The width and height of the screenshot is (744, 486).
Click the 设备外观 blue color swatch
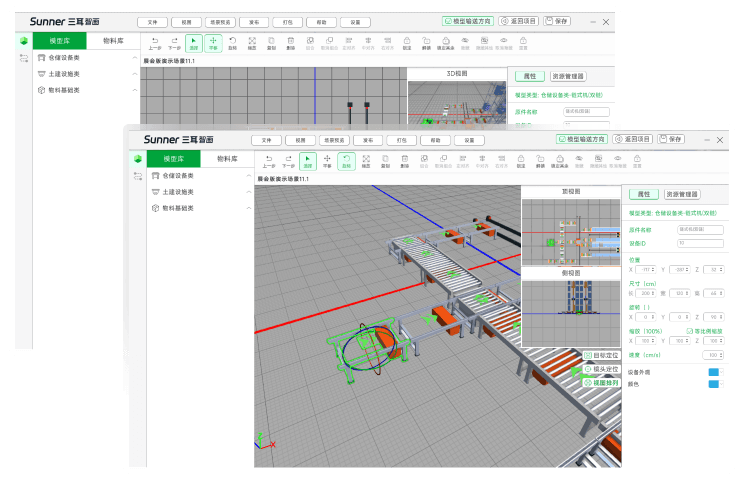click(x=714, y=372)
